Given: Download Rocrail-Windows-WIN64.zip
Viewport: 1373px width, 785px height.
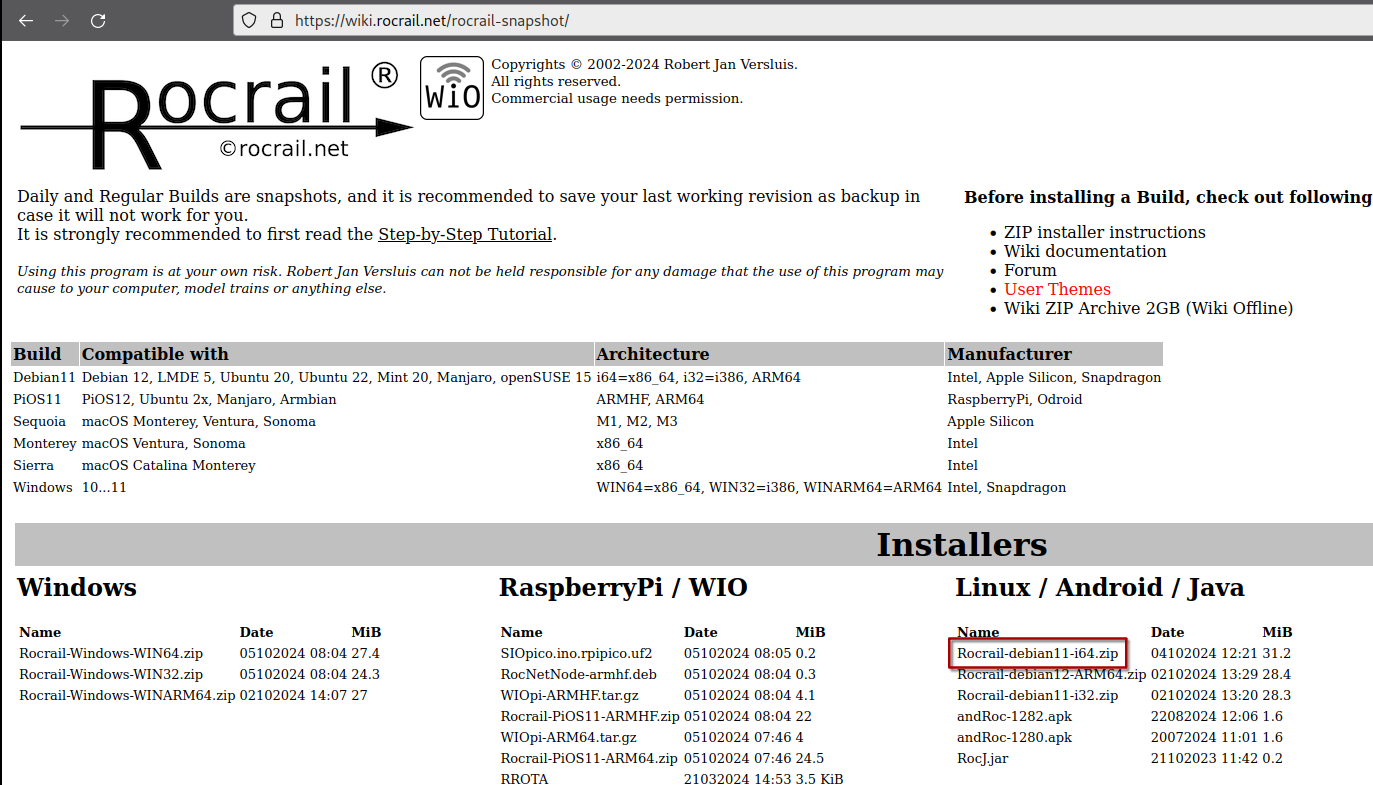Looking at the screenshot, I should pos(111,653).
